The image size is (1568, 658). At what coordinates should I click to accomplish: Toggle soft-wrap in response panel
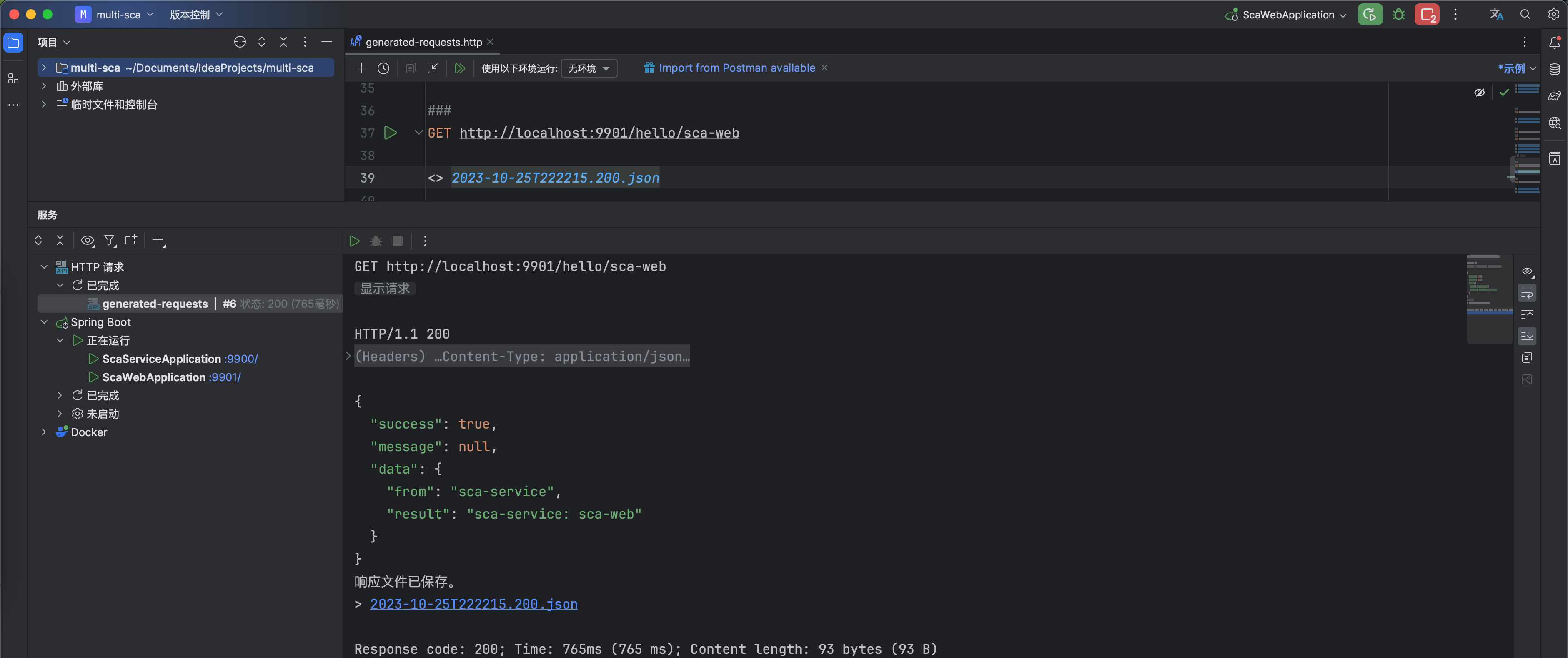point(1527,293)
